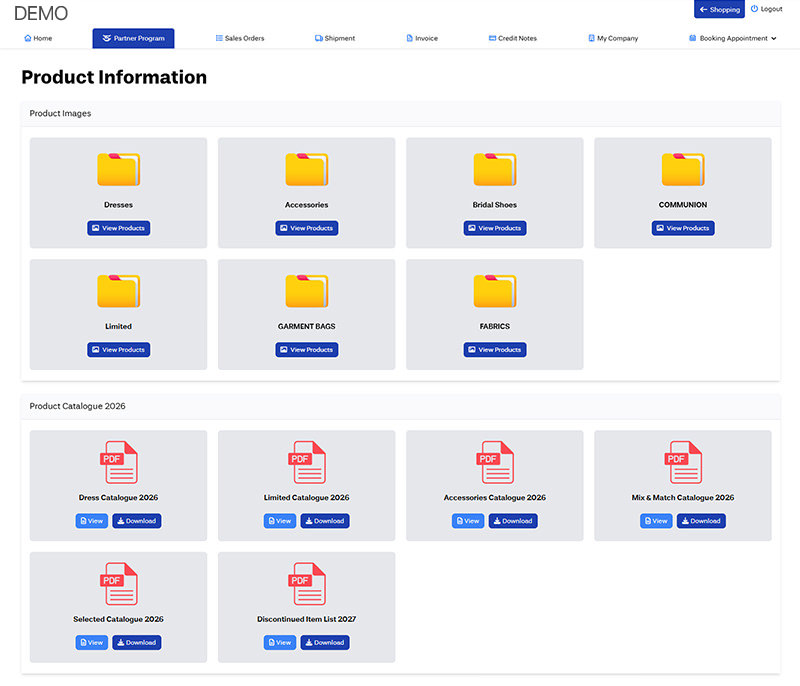
Task: Open the My Company tab
Action: coord(613,38)
